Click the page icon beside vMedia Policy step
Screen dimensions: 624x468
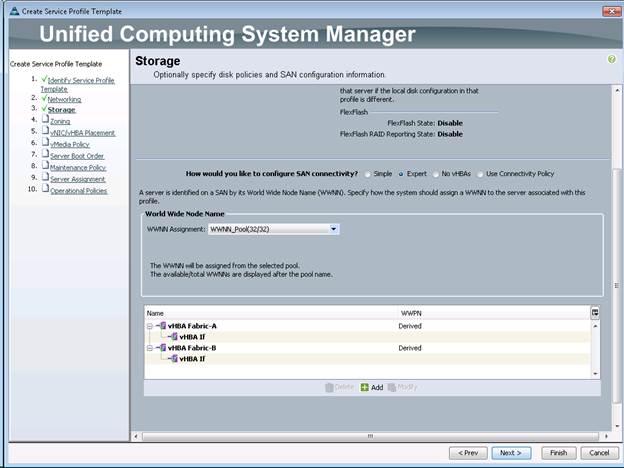click(45, 142)
